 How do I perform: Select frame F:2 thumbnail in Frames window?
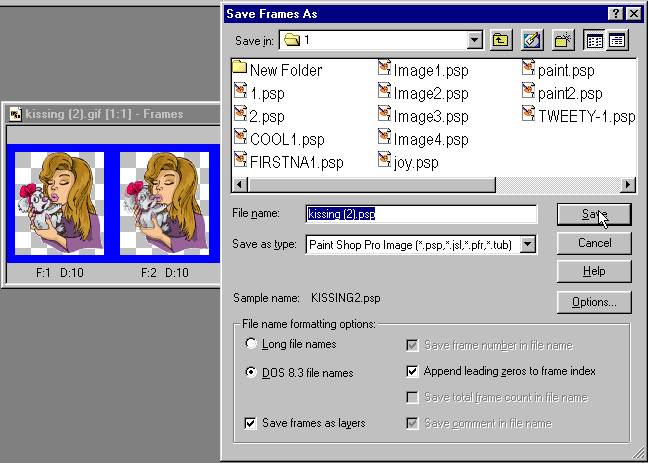(164, 203)
